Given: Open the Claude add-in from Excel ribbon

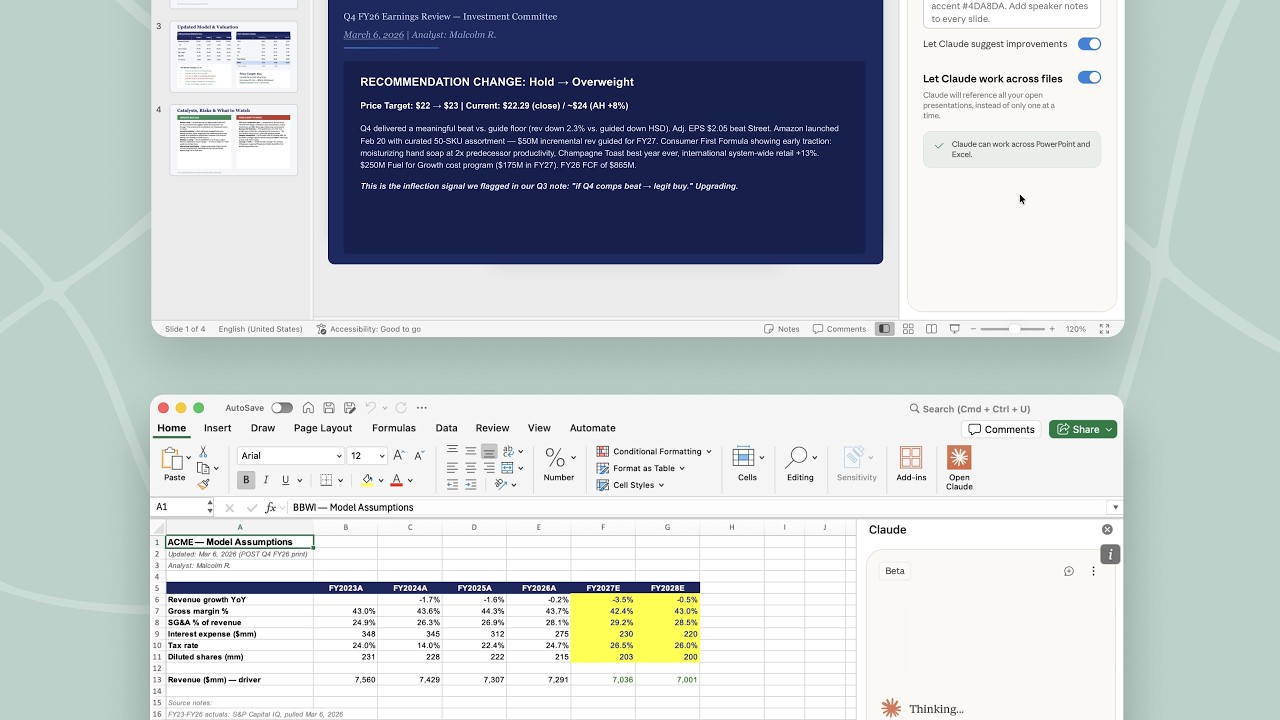Looking at the screenshot, I should [x=959, y=468].
